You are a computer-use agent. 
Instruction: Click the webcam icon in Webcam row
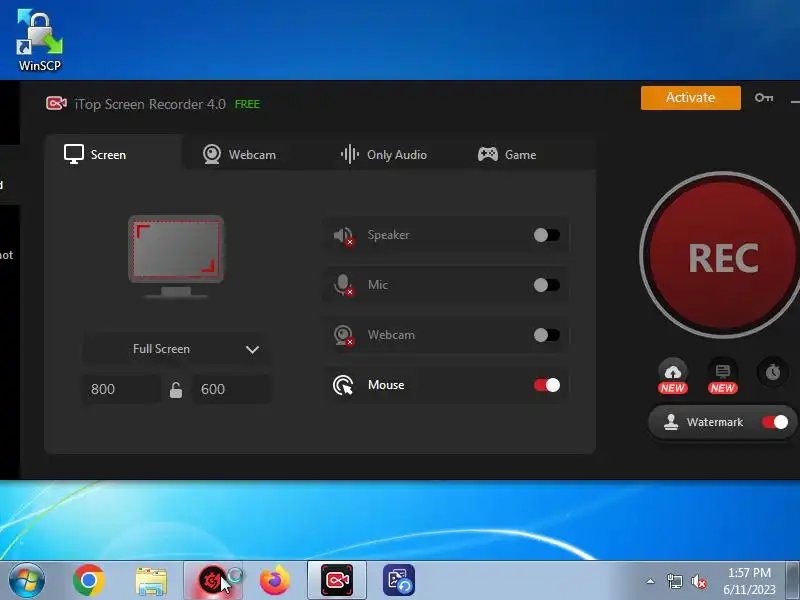[343, 335]
